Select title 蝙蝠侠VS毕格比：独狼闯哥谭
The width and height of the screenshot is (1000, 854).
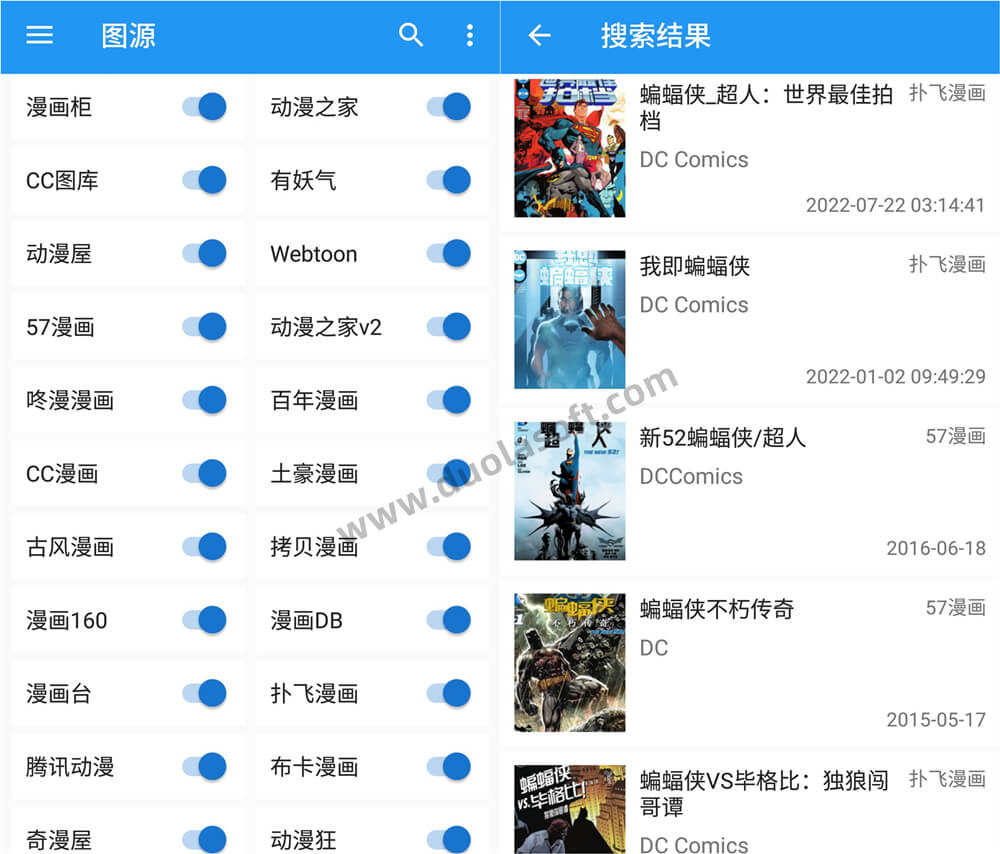click(764, 793)
